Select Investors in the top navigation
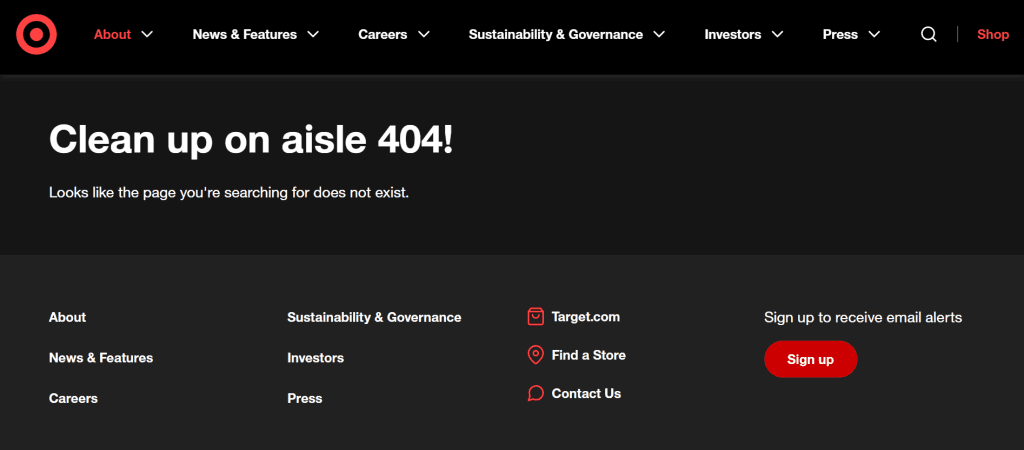The width and height of the screenshot is (1024, 450). click(732, 34)
